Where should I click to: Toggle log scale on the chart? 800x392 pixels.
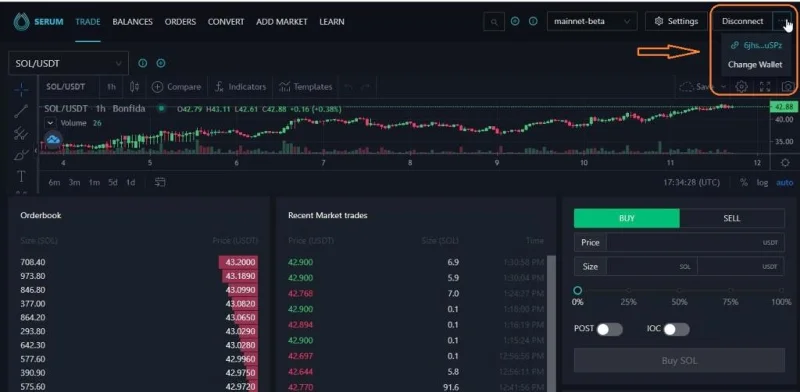click(762, 182)
